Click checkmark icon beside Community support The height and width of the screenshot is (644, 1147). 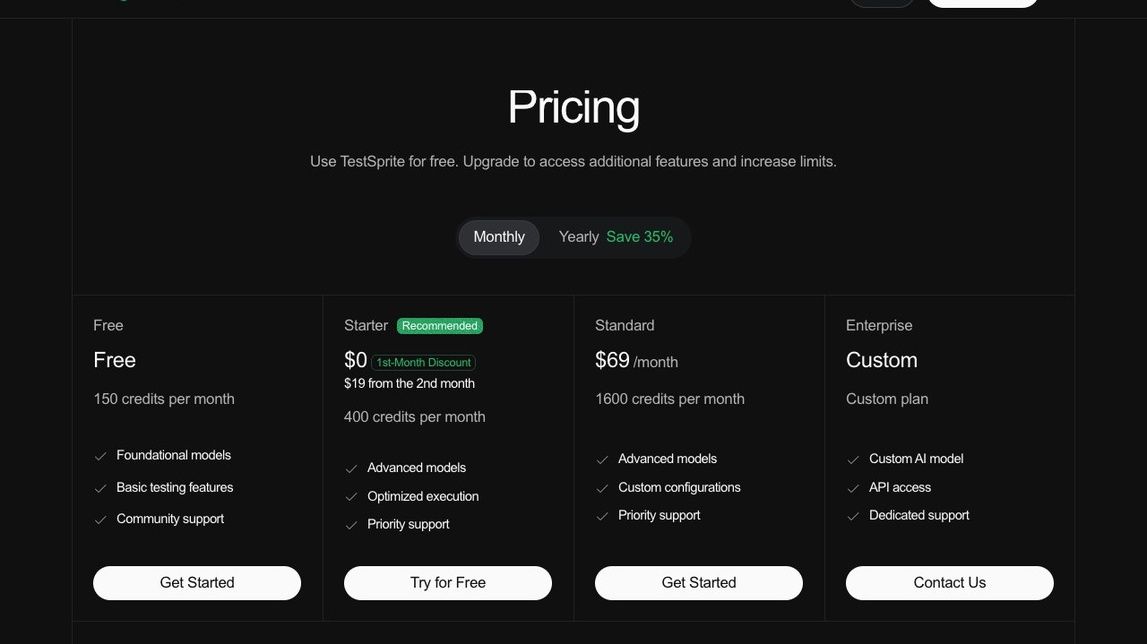100,520
